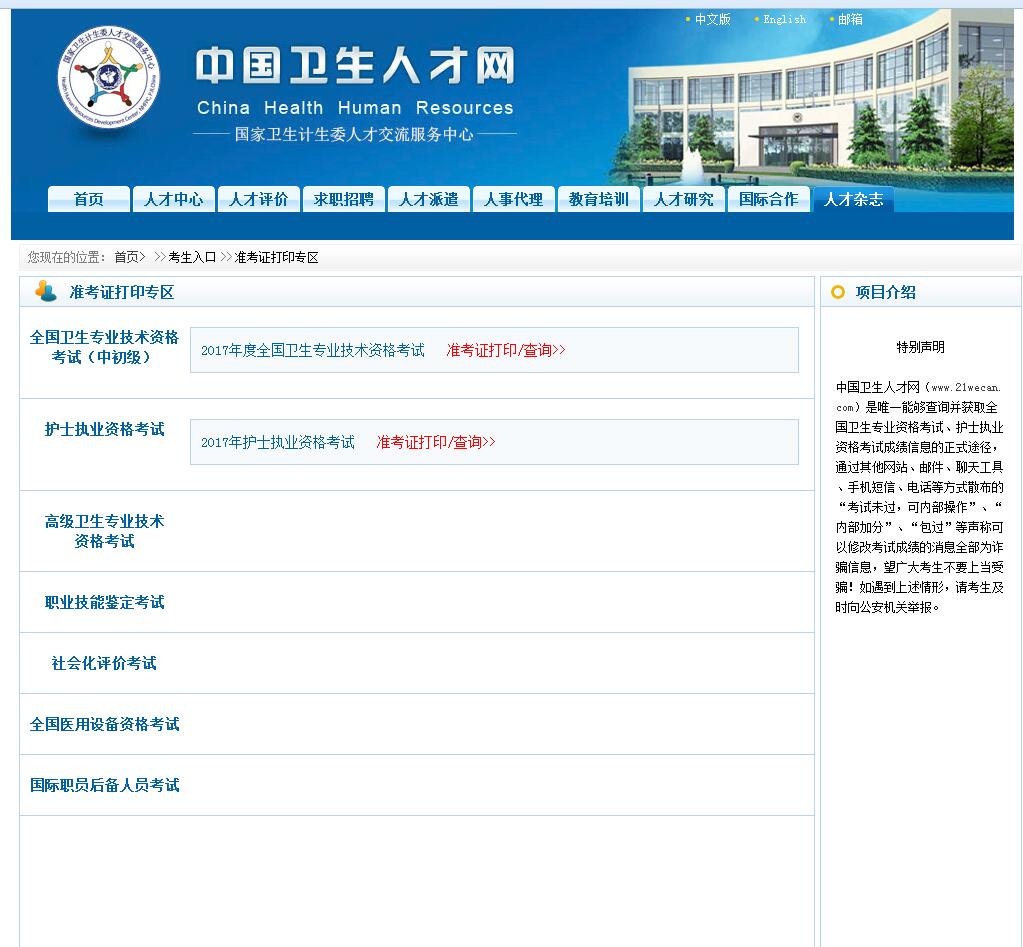Click the circular Health Human Resources logo
This screenshot has height=947, width=1023.
point(108,77)
